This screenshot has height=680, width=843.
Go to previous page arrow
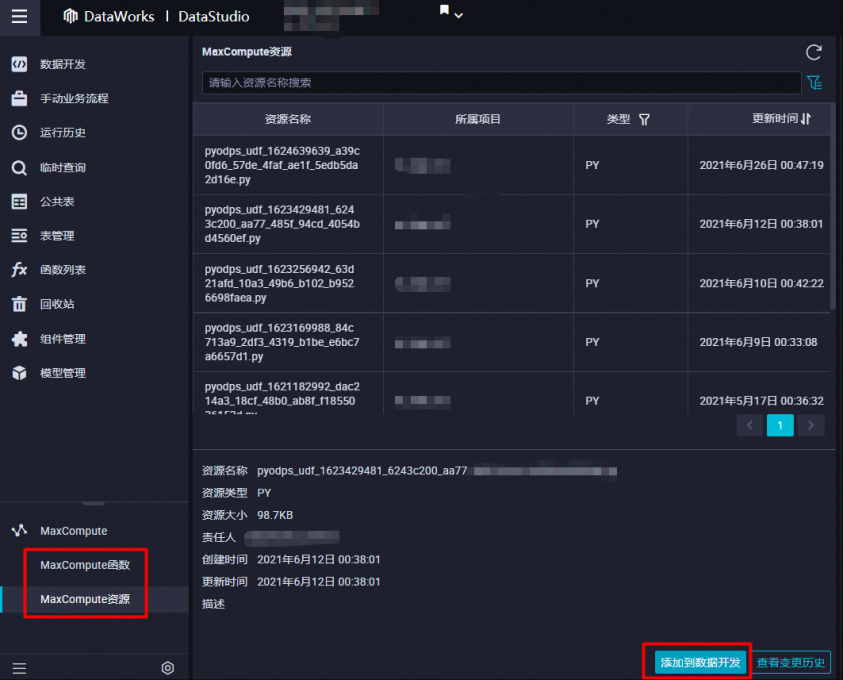tap(749, 426)
